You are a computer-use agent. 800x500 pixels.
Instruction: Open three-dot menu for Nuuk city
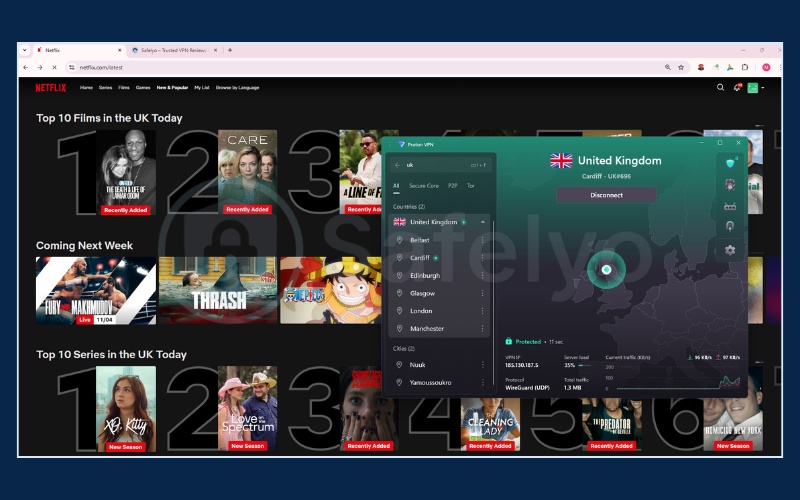tap(482, 365)
